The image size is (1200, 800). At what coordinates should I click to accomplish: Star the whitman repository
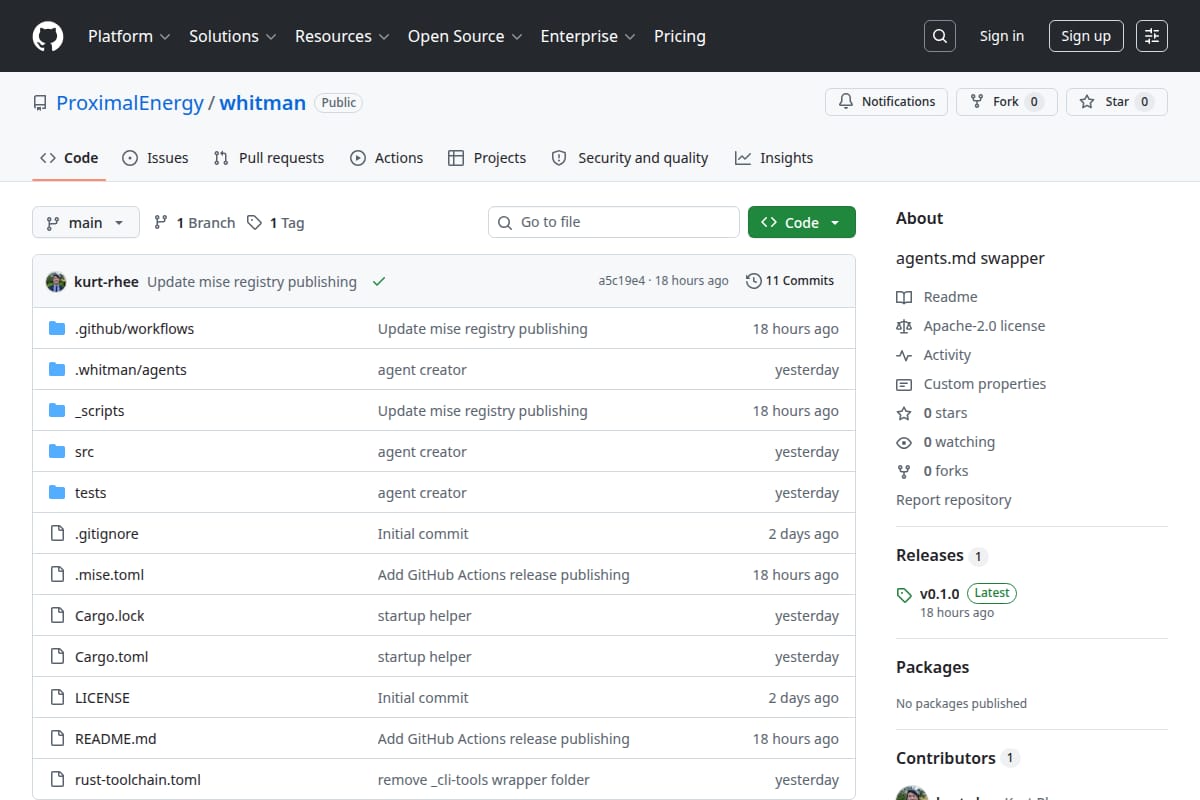[x=1117, y=101]
